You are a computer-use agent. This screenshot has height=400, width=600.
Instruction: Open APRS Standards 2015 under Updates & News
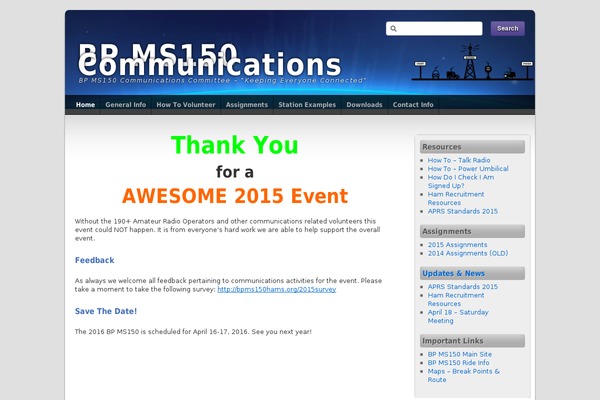pos(463,286)
